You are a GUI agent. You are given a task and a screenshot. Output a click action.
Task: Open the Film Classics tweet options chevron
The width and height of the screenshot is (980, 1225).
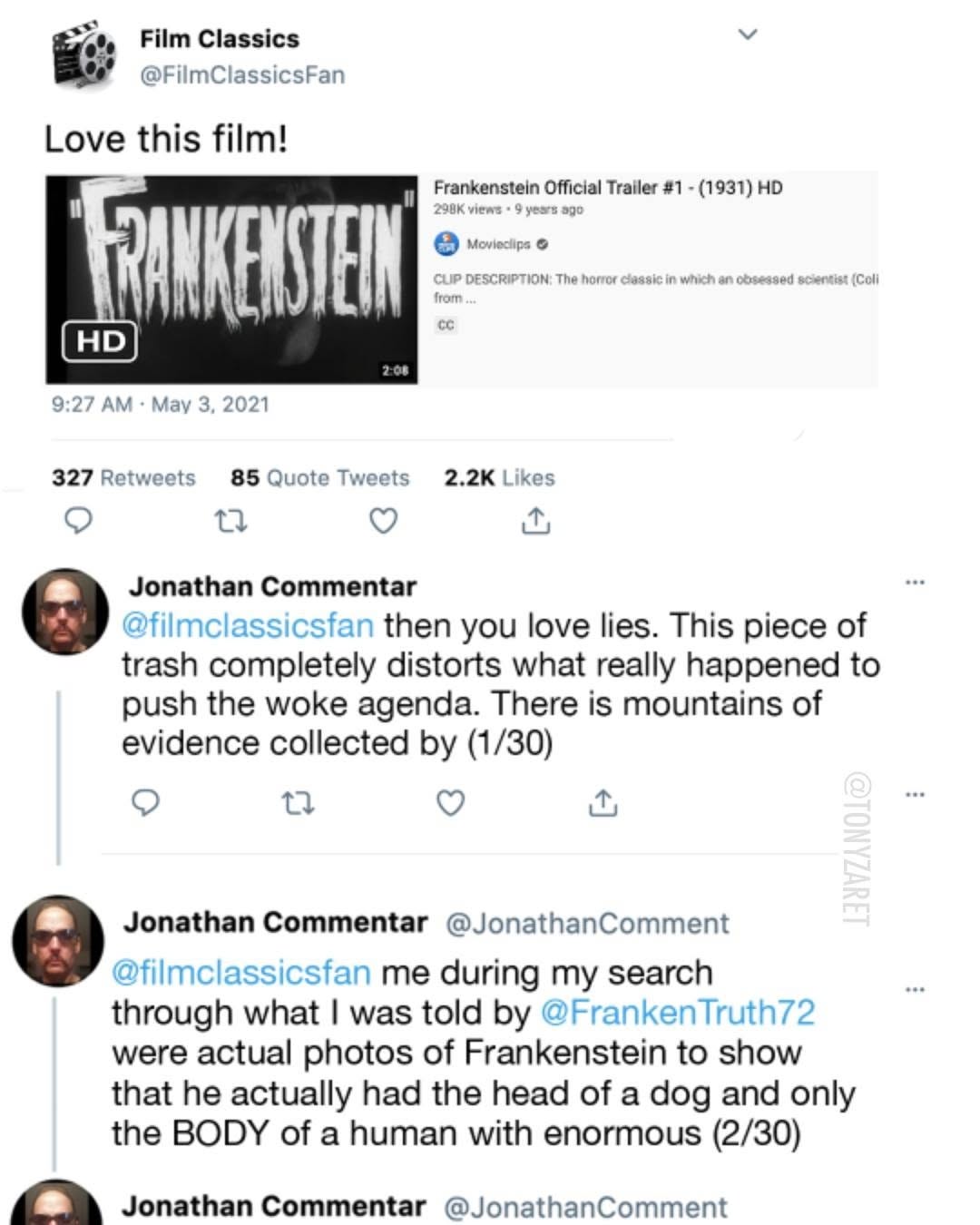coord(748,34)
